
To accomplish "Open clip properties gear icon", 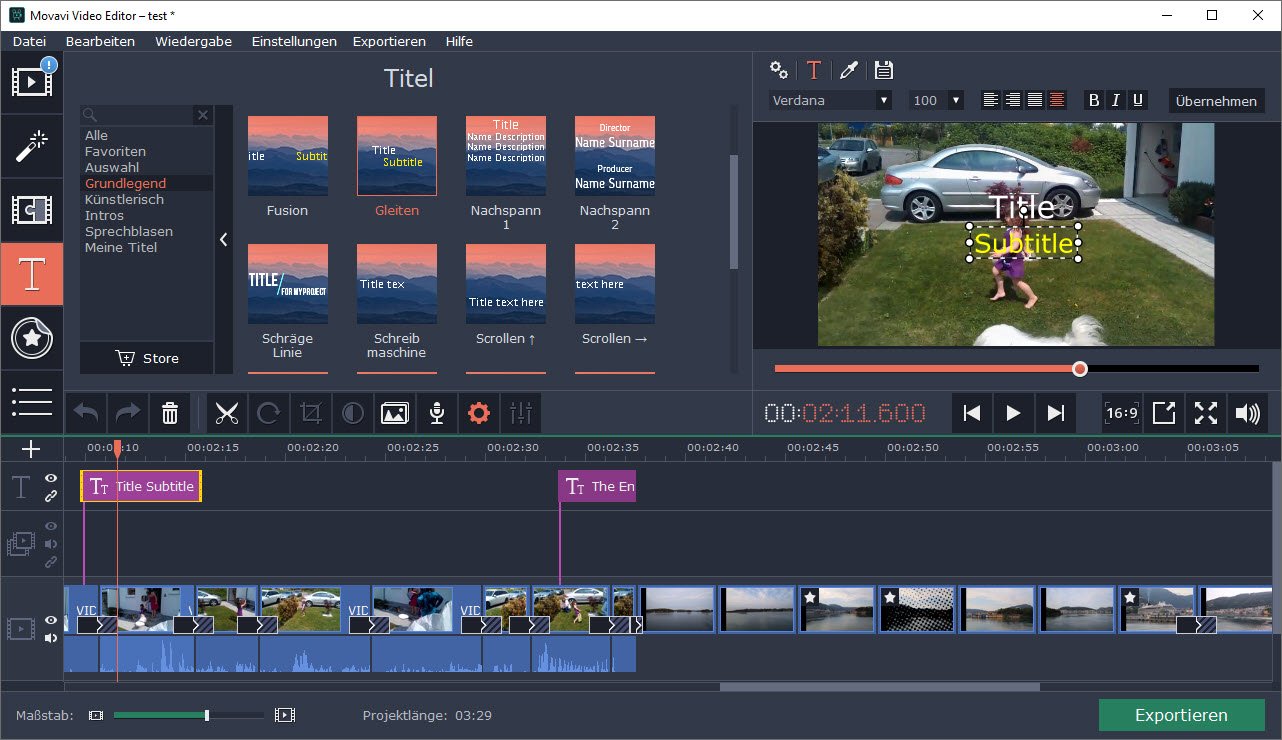I will point(479,412).
